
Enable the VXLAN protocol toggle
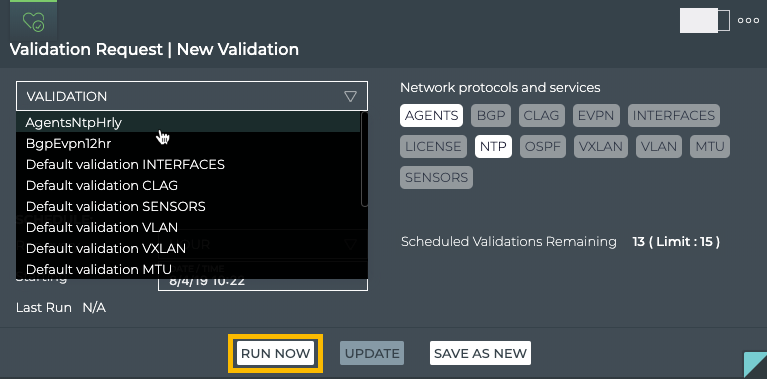[601, 146]
